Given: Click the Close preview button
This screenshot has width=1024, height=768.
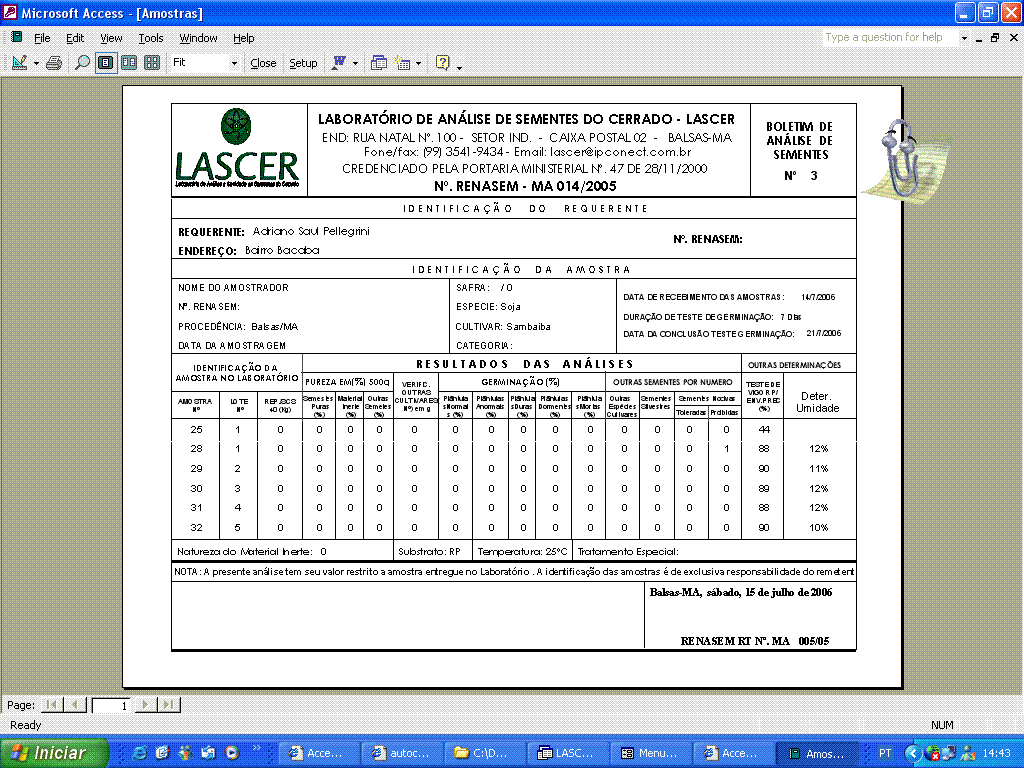Looking at the screenshot, I should [263, 63].
